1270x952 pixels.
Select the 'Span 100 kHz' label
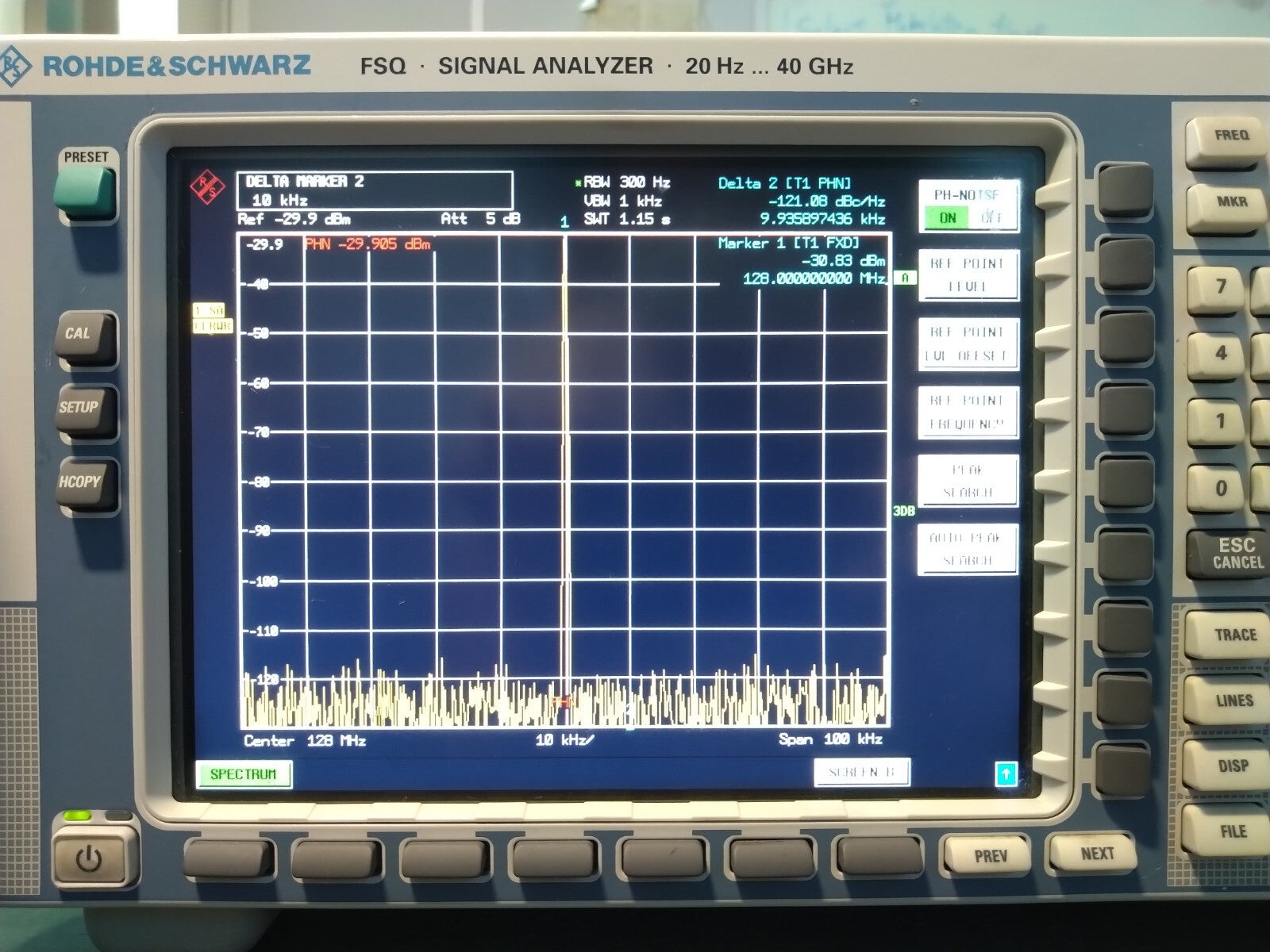830,739
